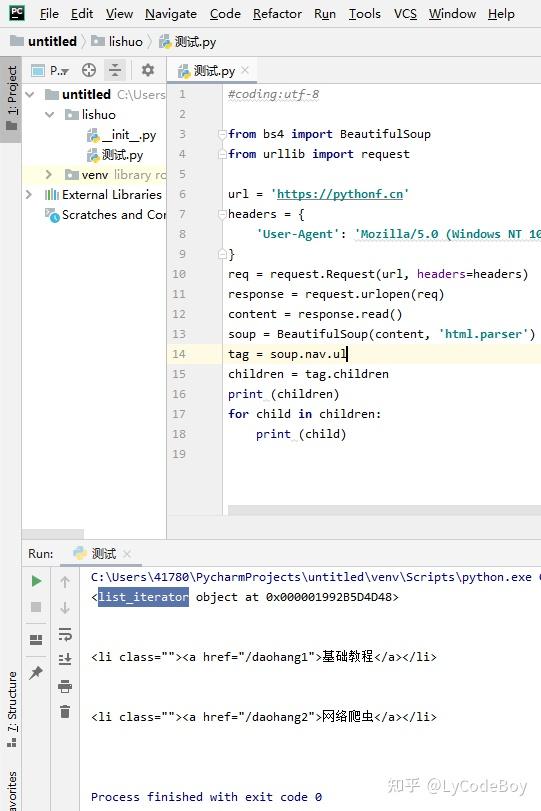Screen dimensions: 541x811
Task: Place cursor on print (child) line
Action: pos(300,434)
